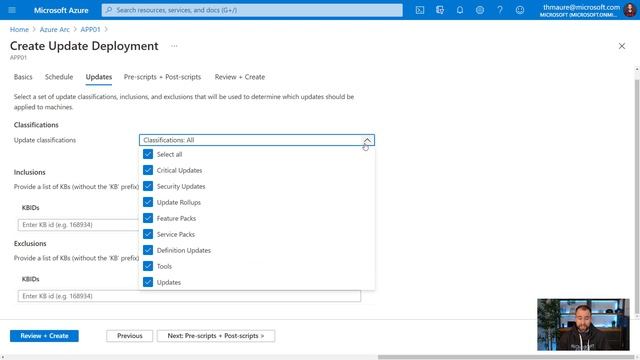
Task: Click the Inclusions KB id field
Action: pos(78,225)
